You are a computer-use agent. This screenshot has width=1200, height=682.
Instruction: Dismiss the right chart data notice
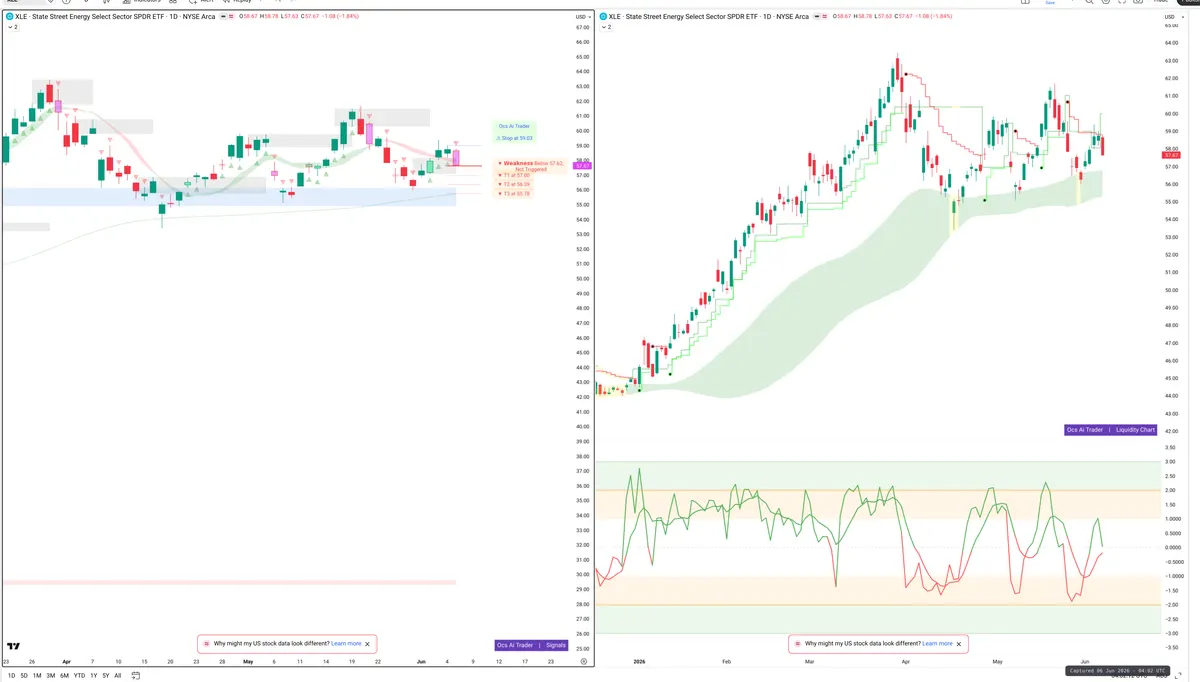tap(958, 644)
